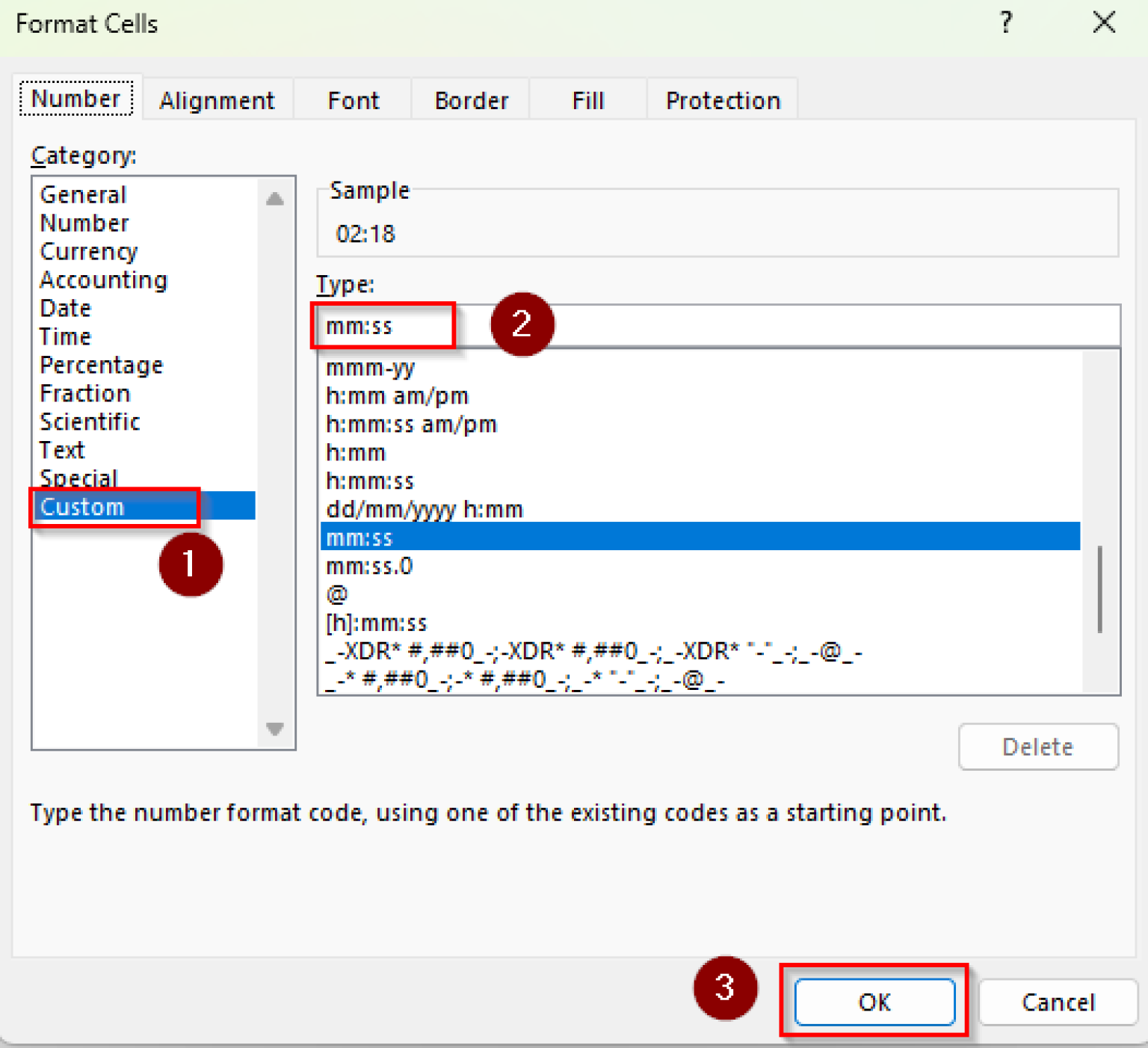The width and height of the screenshot is (1148, 1048).
Task: Click the scroll-up arrow in Category list
Action: 274,199
